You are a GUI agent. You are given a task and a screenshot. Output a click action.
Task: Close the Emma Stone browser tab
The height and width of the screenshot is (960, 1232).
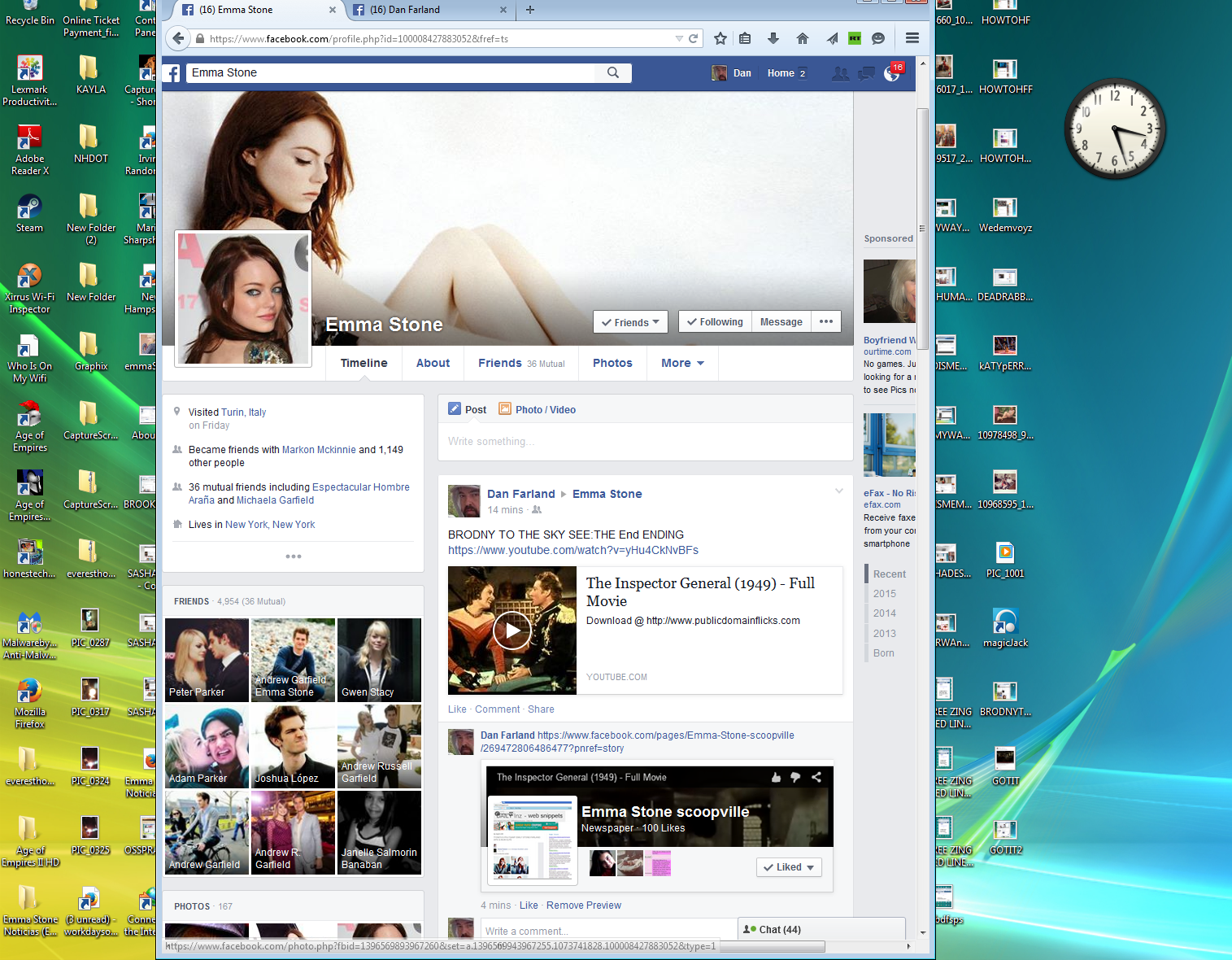(333, 10)
